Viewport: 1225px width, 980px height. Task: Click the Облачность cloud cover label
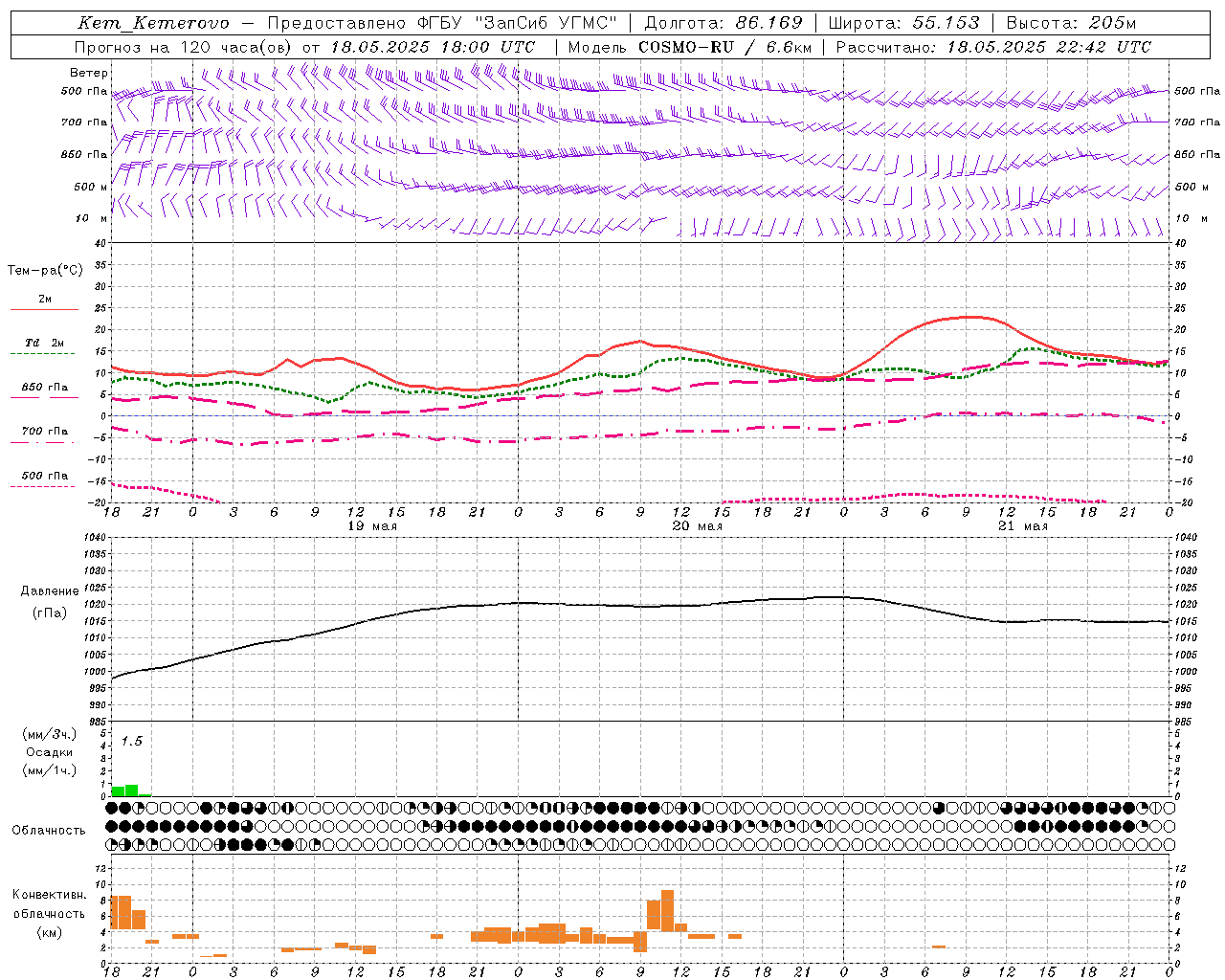coord(49,831)
